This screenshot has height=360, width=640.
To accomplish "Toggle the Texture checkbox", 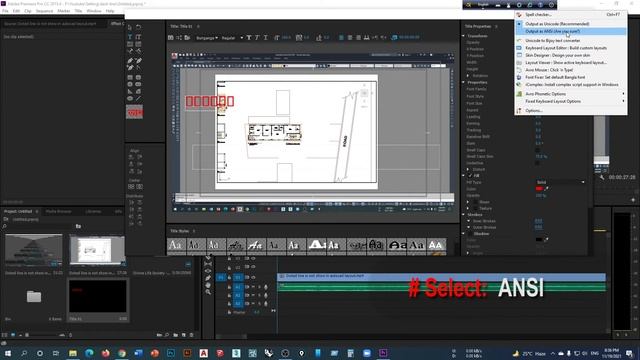I will point(475,209).
